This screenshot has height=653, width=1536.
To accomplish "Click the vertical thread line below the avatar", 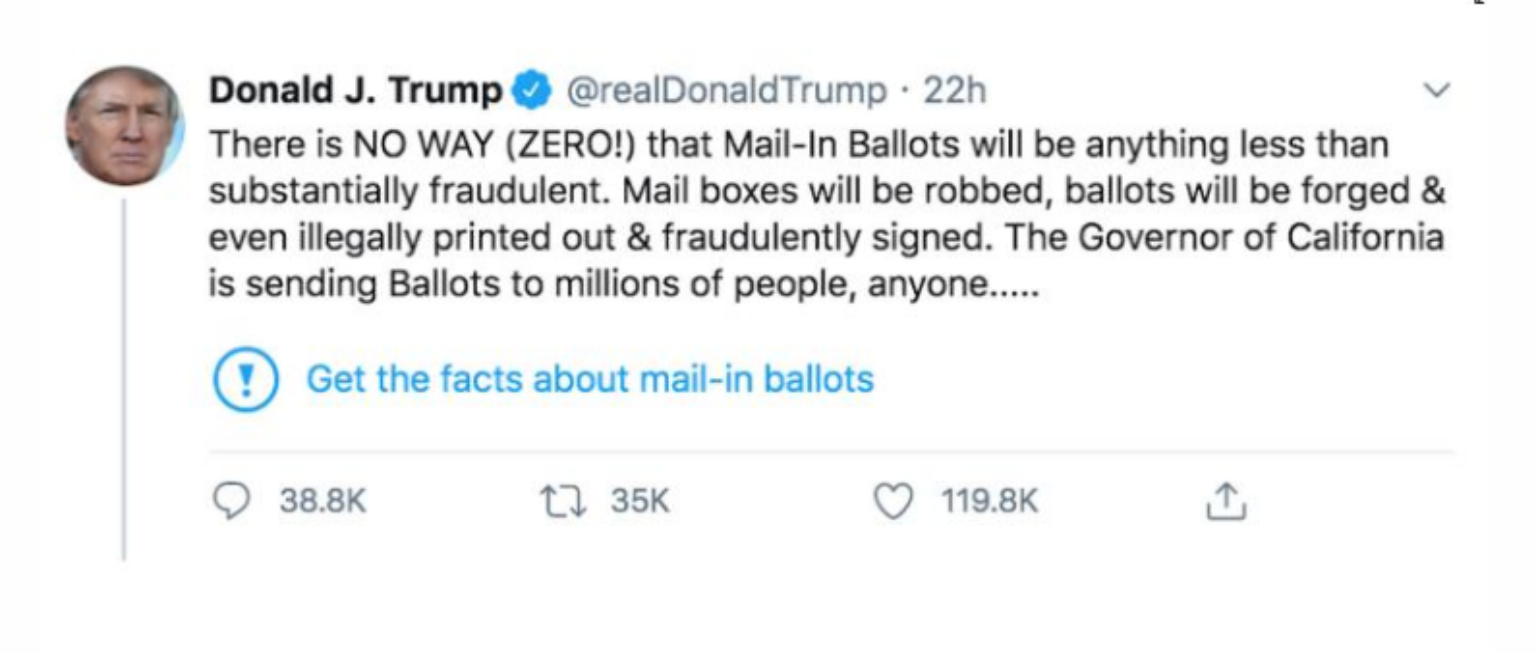I will (x=124, y=380).
